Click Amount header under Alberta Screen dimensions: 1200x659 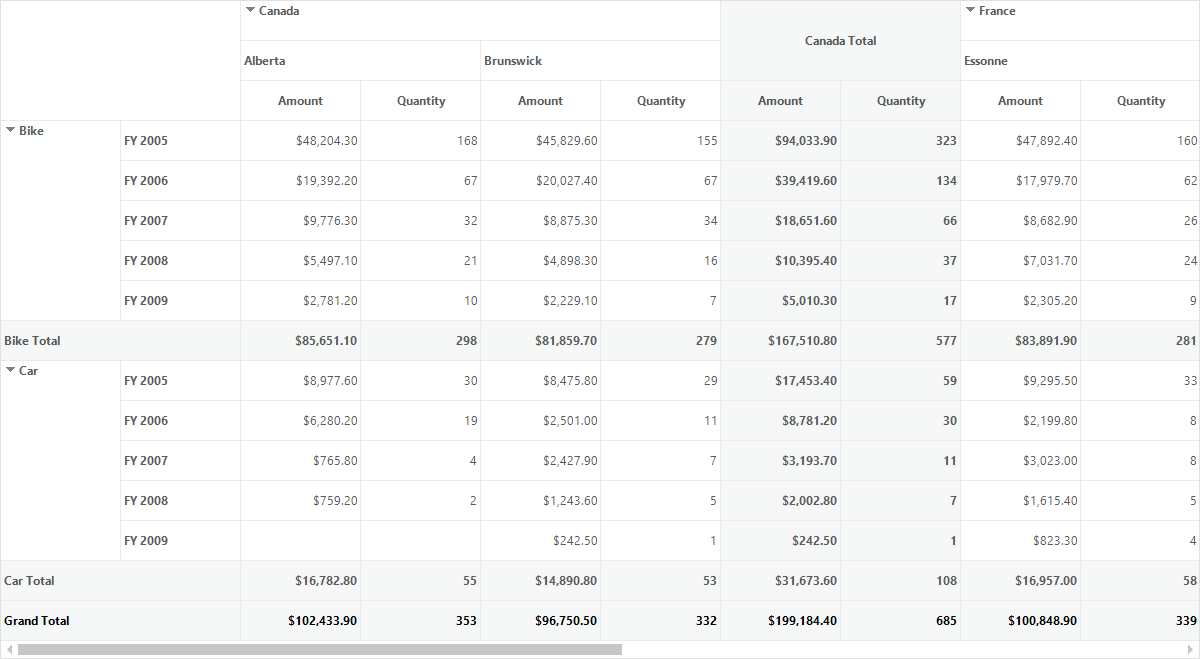point(300,101)
